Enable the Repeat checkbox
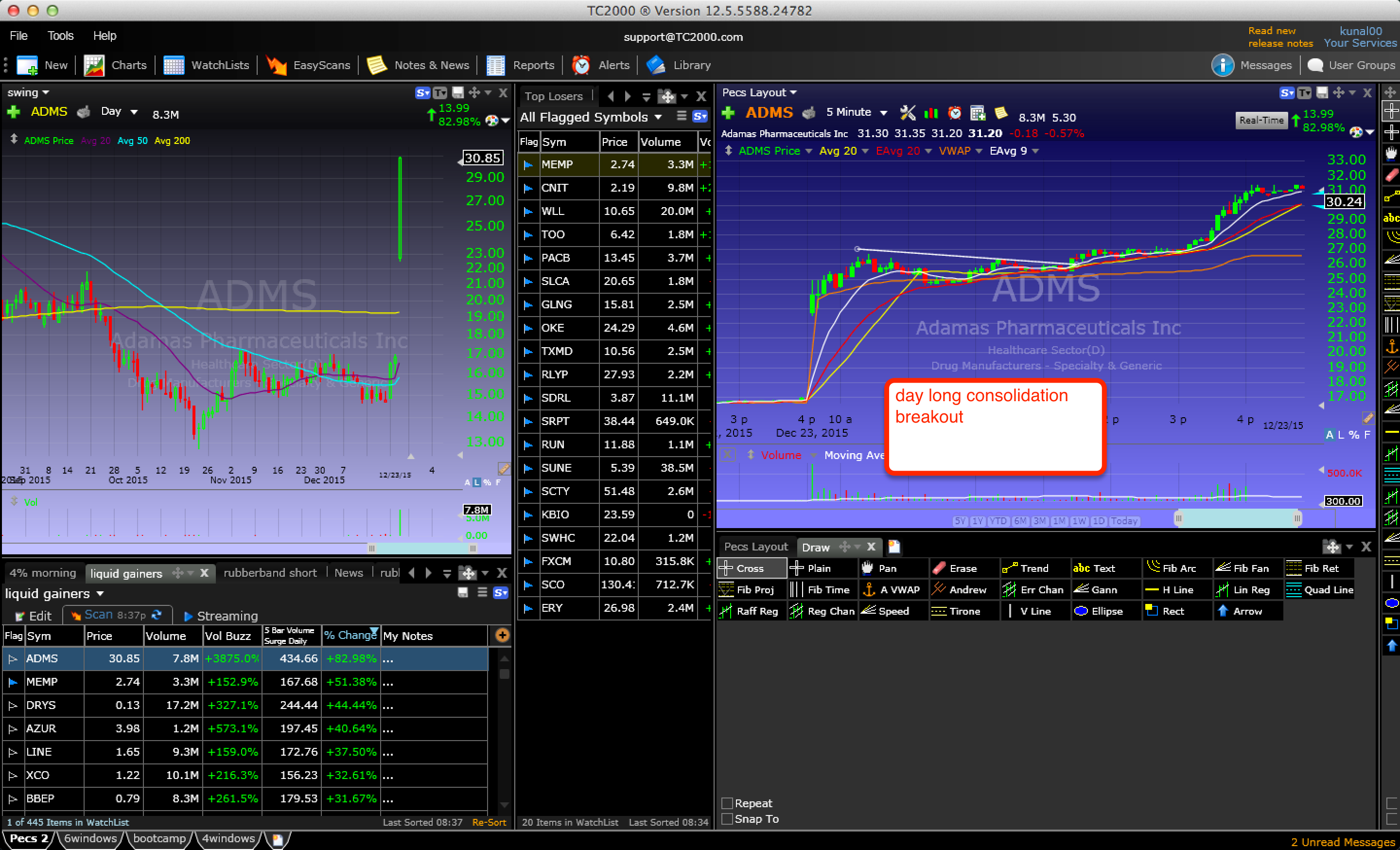Screen dimensions: 1400x850 (x=727, y=803)
